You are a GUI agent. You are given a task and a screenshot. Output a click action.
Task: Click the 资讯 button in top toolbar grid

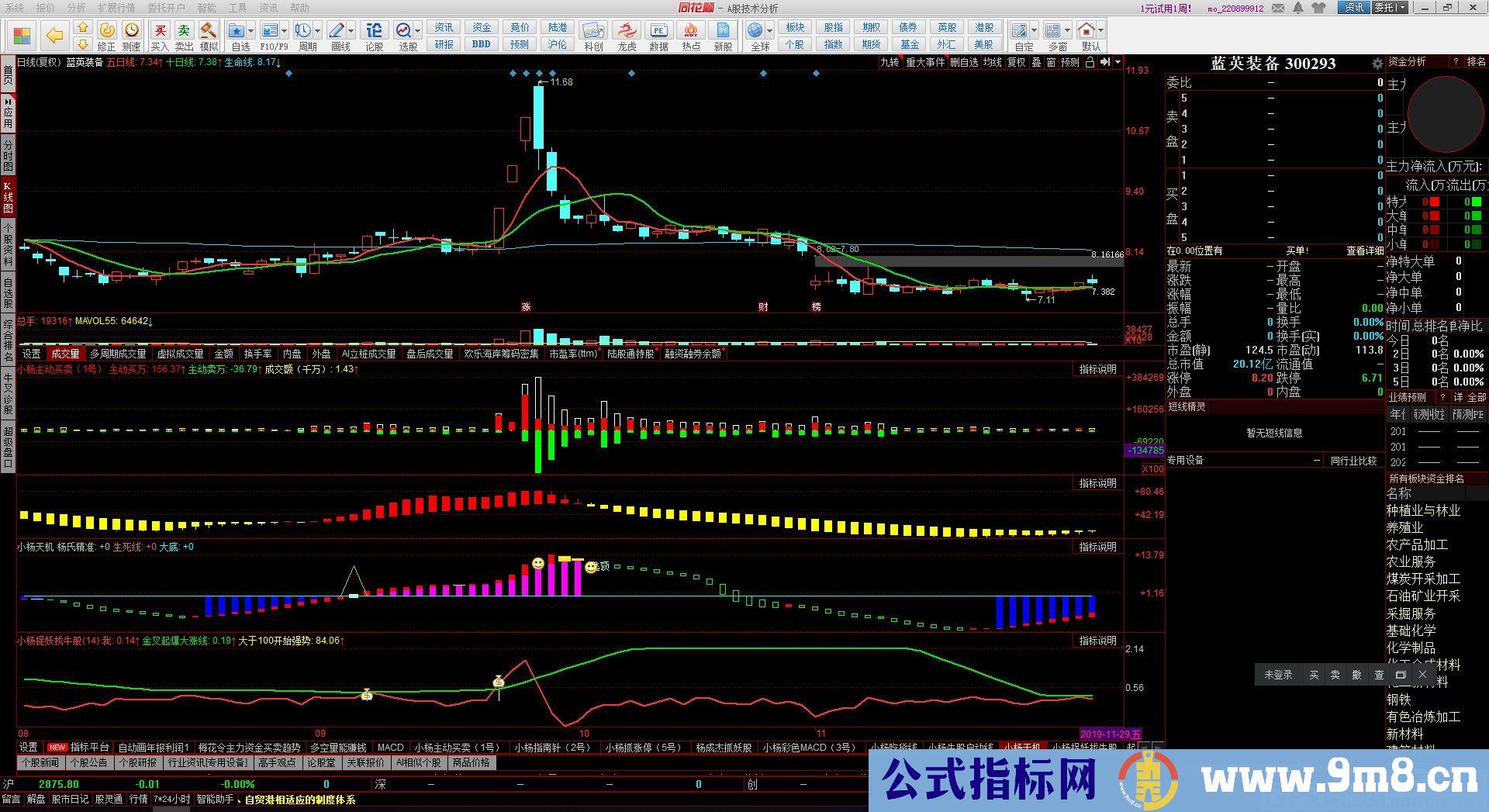coord(444,27)
